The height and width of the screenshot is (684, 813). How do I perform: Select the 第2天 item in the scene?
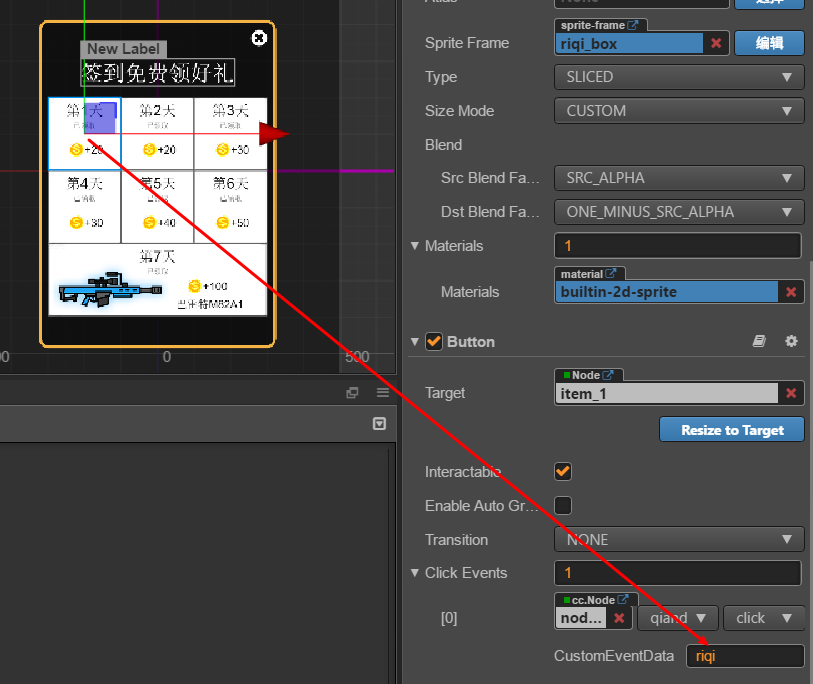157,133
